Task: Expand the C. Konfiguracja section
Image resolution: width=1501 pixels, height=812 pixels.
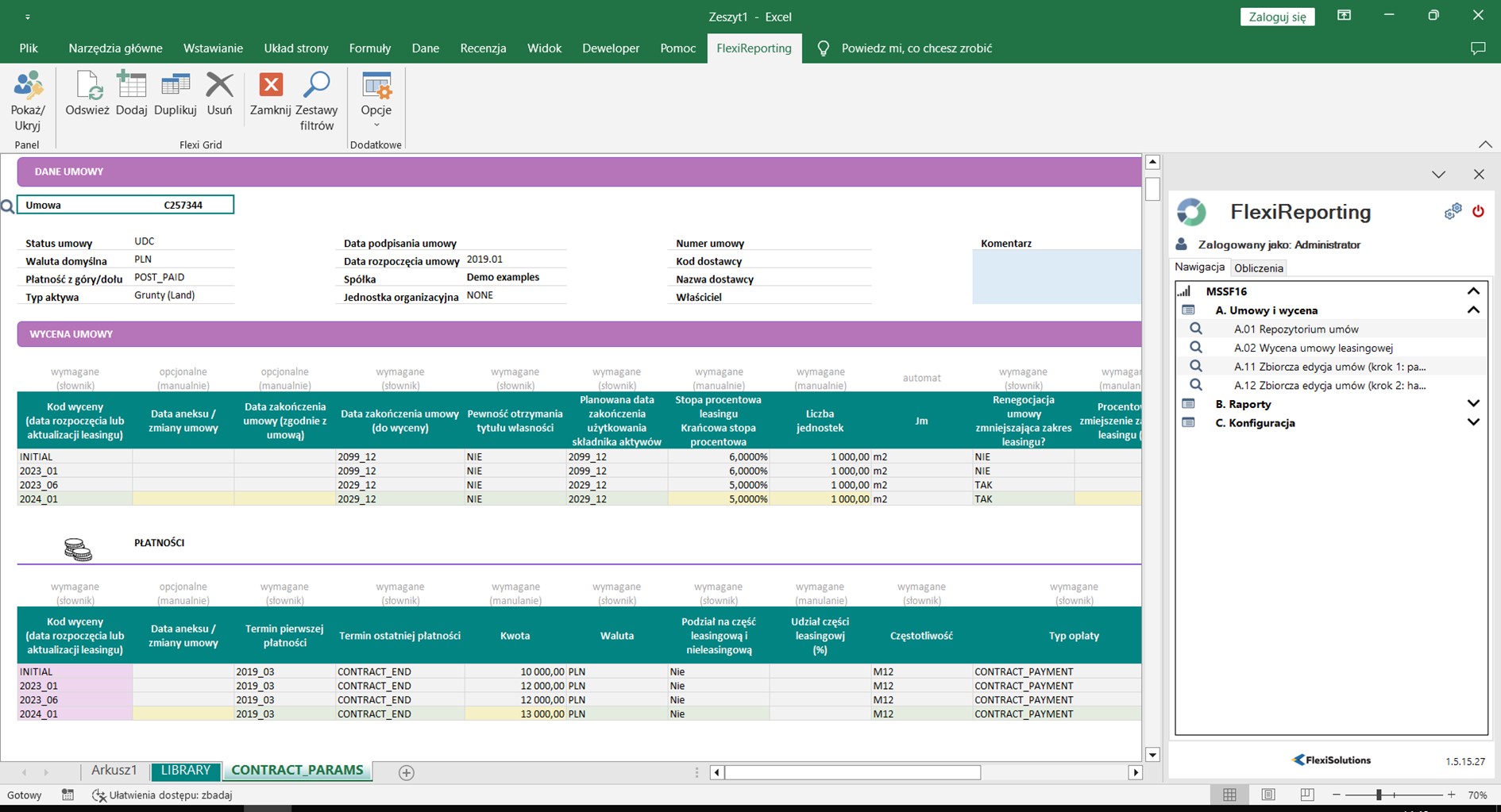Action: [x=1473, y=423]
